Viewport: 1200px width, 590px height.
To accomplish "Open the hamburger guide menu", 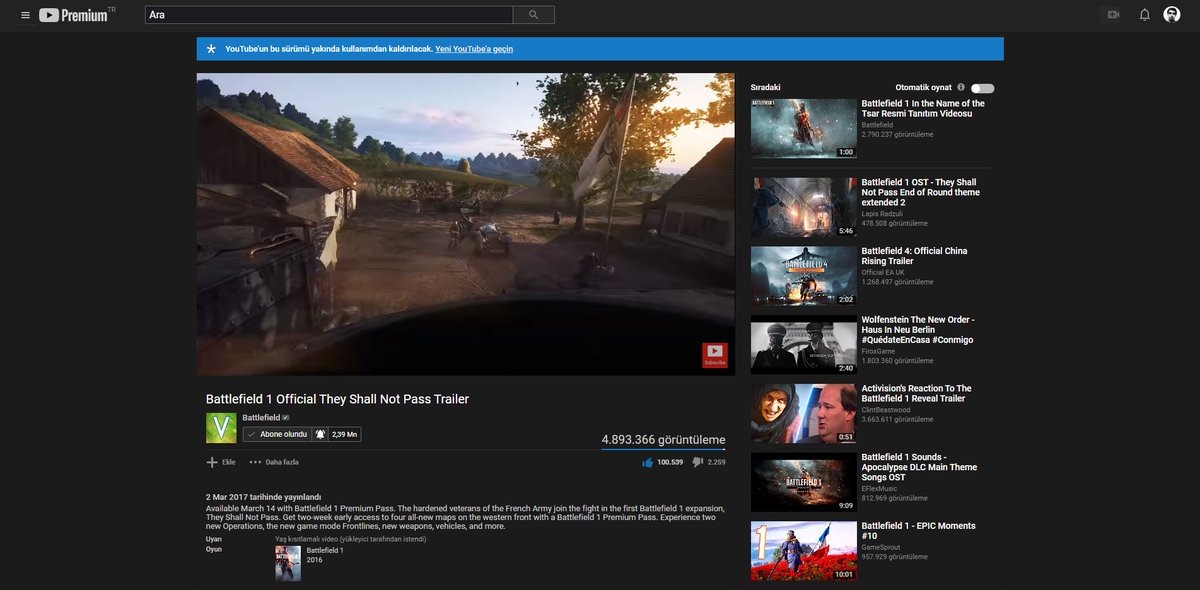I will coord(25,15).
